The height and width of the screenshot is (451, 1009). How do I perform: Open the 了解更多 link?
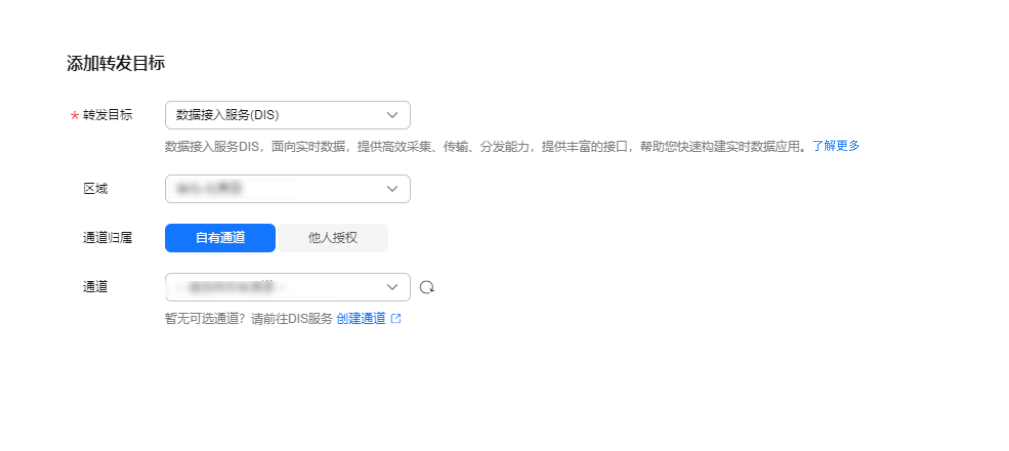(836, 146)
